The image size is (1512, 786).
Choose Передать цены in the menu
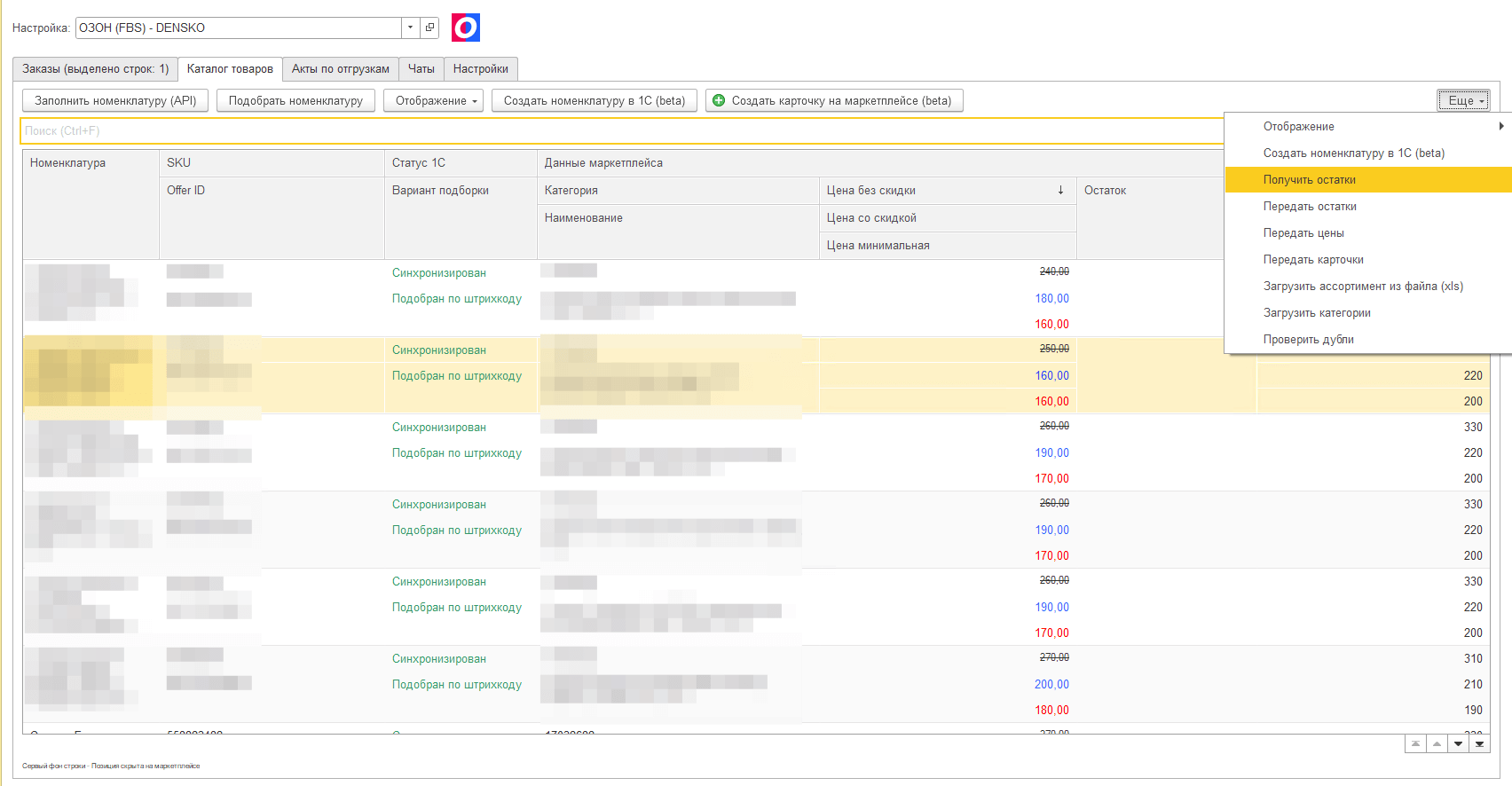(x=1368, y=232)
